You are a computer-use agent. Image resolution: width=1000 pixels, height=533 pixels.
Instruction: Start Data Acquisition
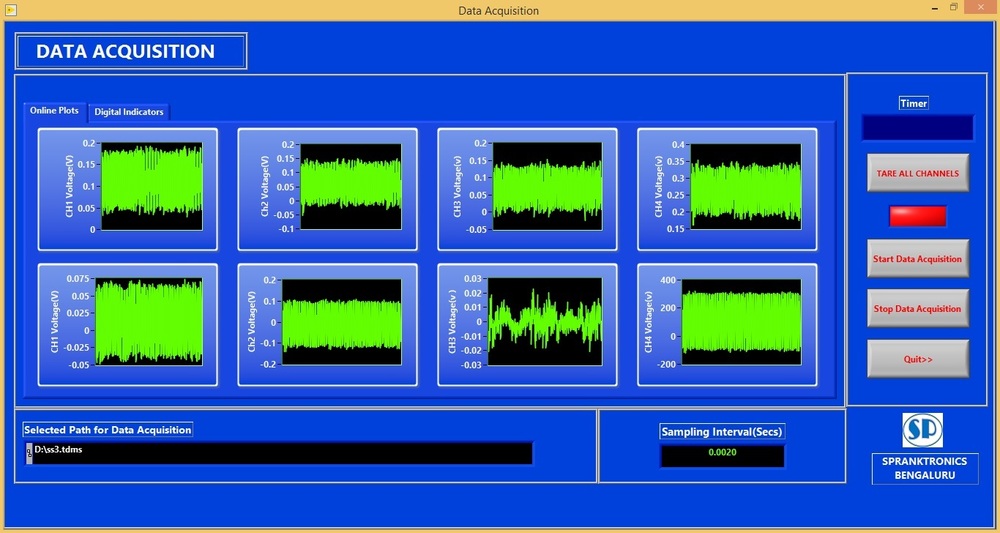[x=917, y=259]
